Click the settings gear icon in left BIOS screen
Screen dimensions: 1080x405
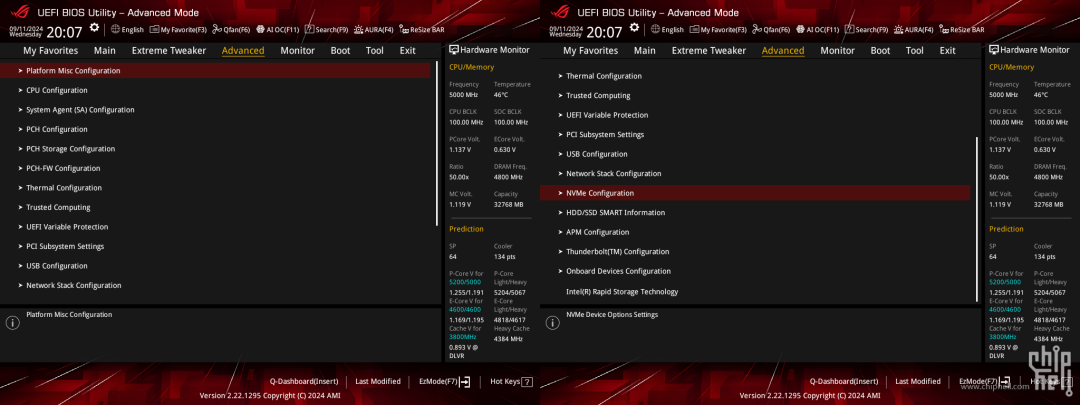pyautogui.click(x=94, y=28)
